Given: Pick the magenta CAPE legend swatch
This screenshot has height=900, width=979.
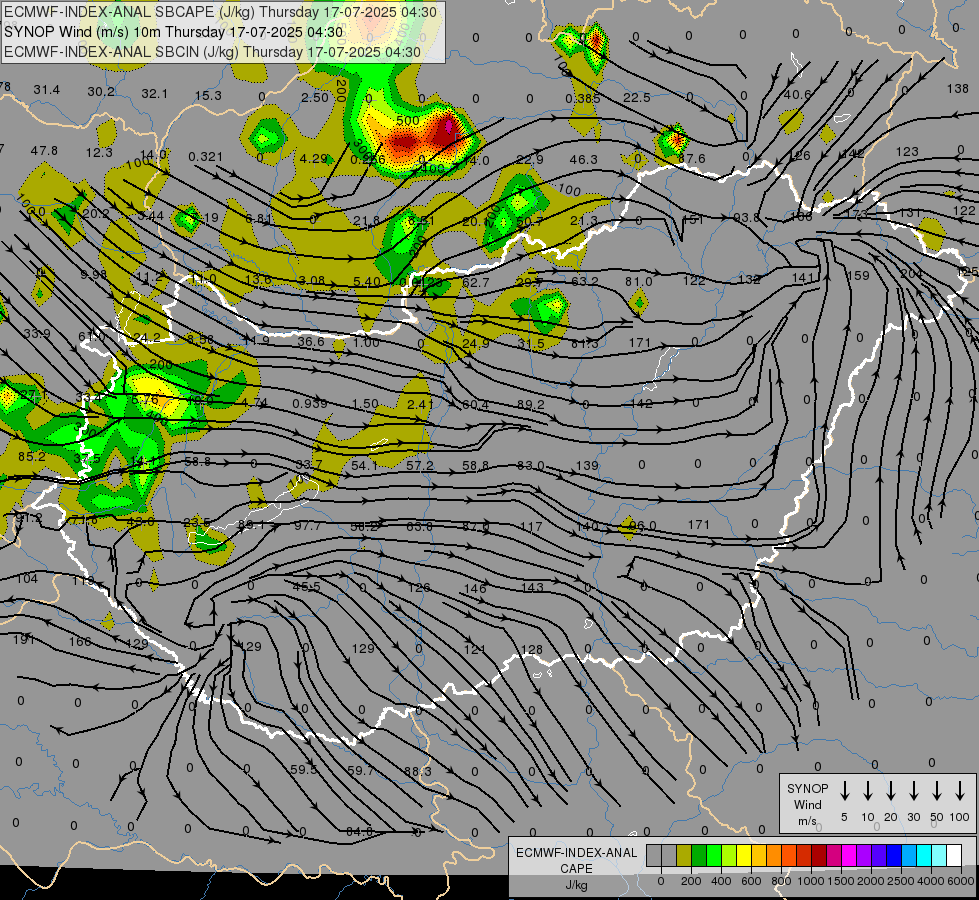Looking at the screenshot, I should [x=849, y=855].
